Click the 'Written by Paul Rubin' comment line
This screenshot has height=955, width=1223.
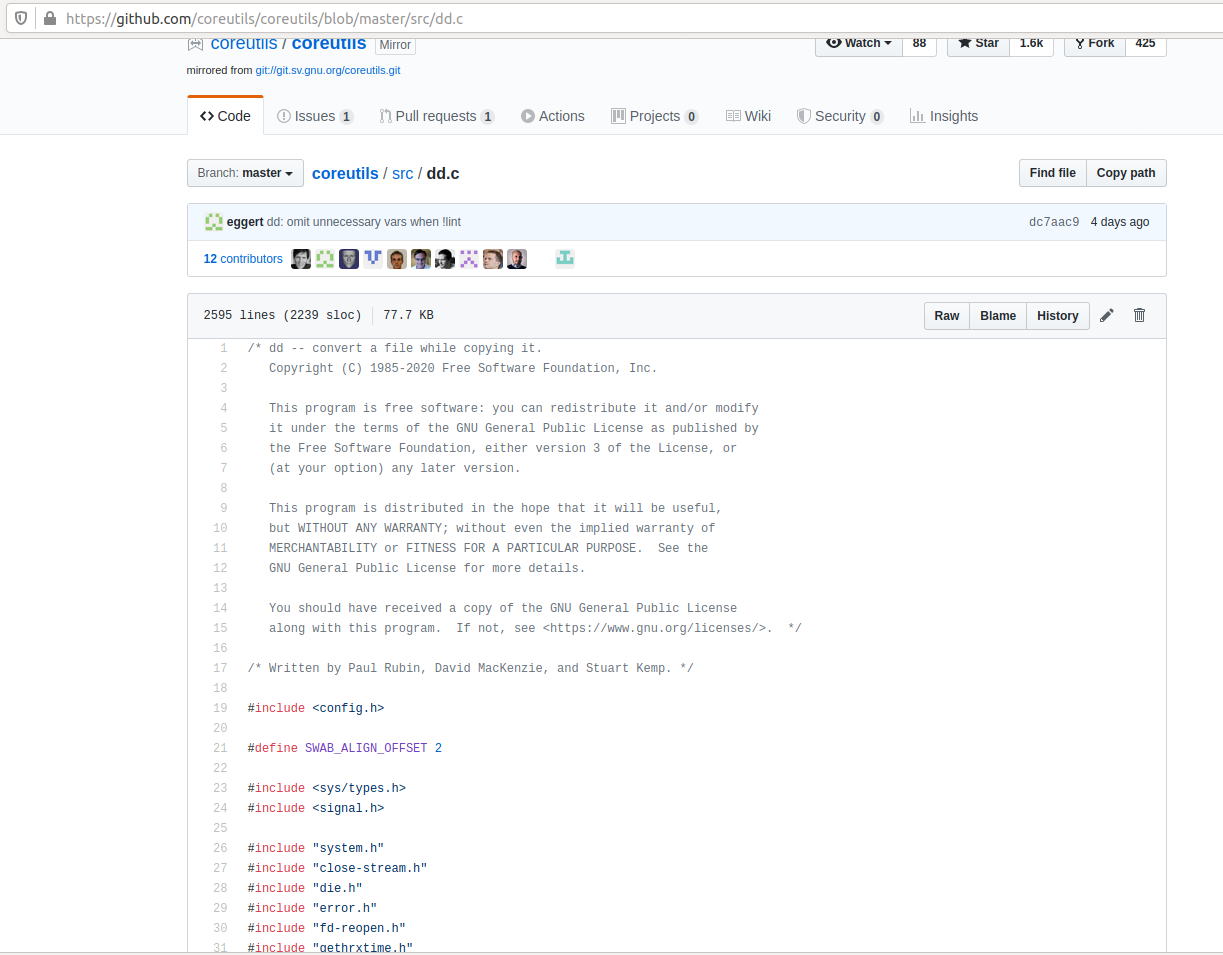click(471, 668)
